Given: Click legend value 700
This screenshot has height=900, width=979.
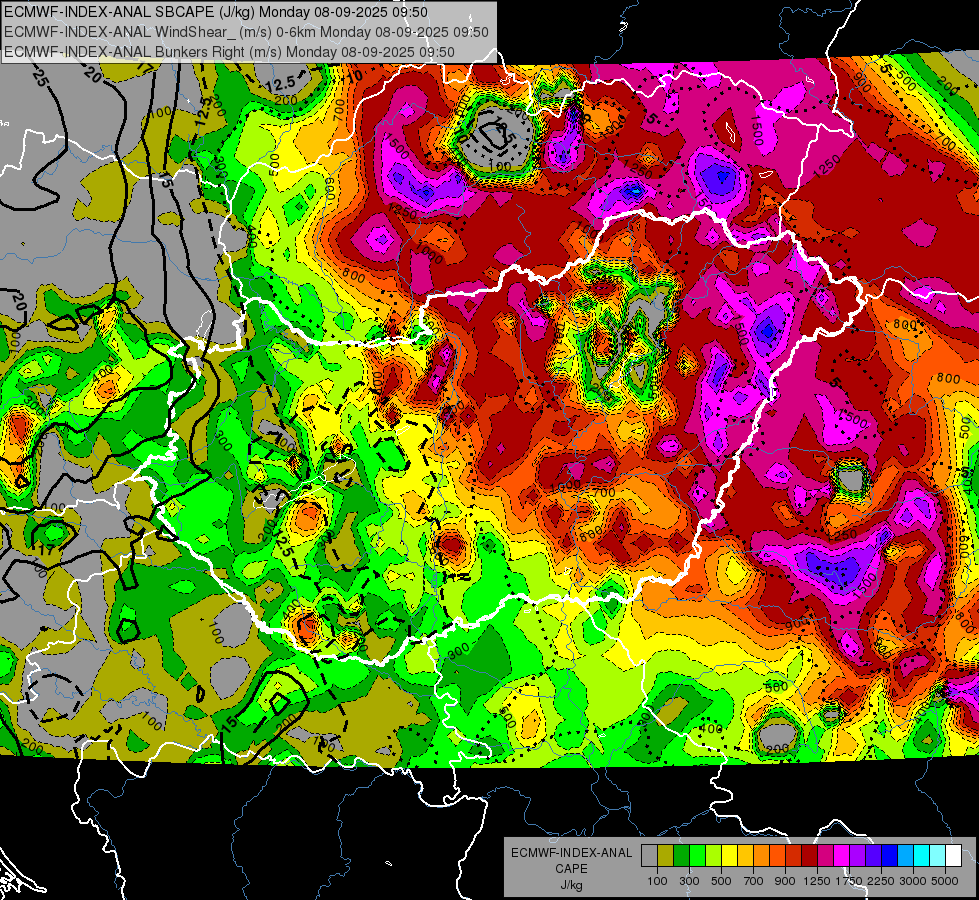Looking at the screenshot, I should click(x=754, y=881).
